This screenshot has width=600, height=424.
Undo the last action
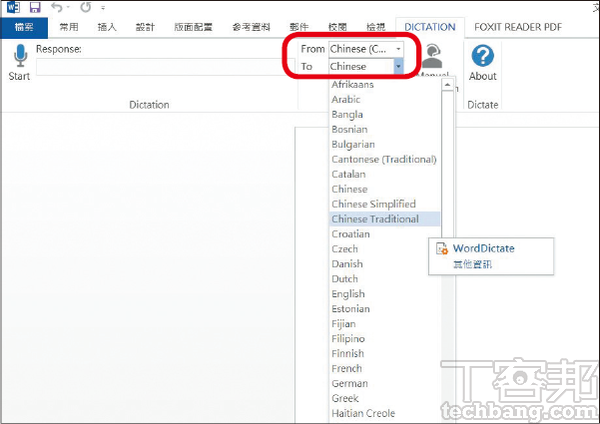[x=57, y=7]
